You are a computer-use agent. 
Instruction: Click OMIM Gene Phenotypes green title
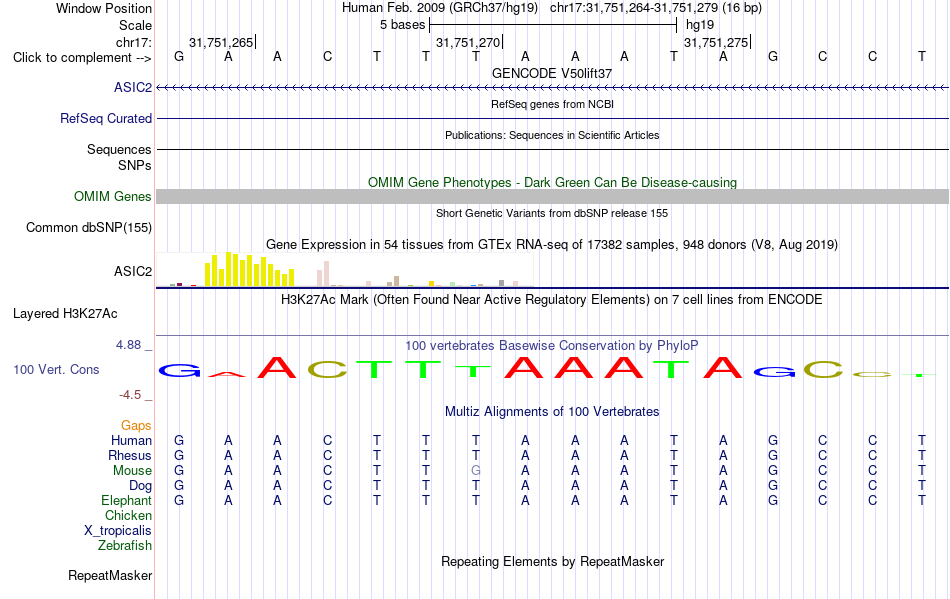tap(553, 182)
